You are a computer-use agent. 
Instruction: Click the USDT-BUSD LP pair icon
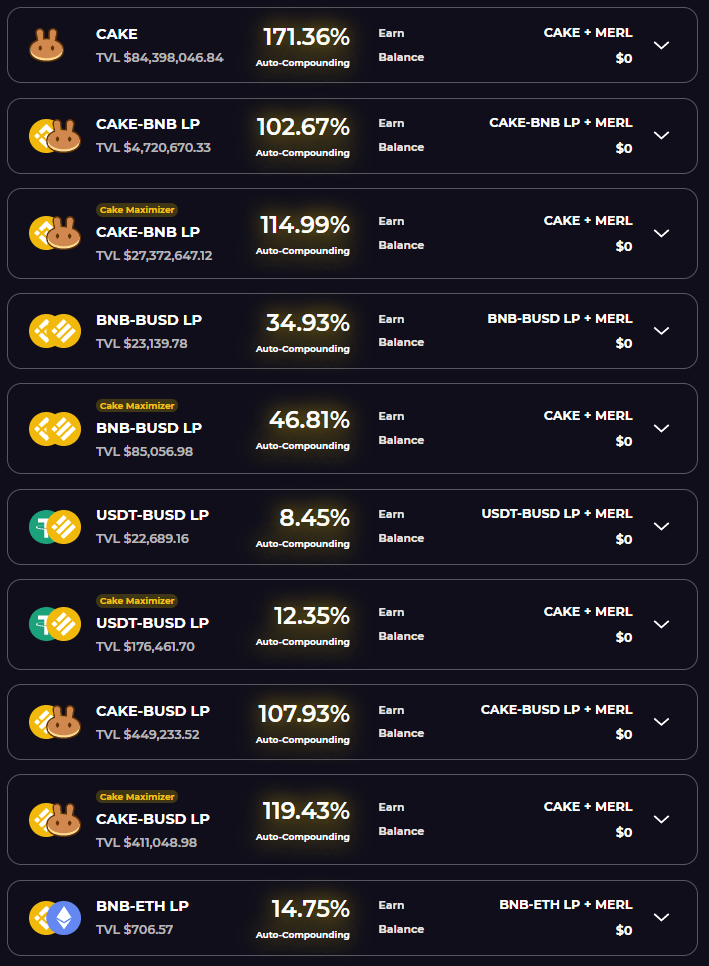(54, 526)
